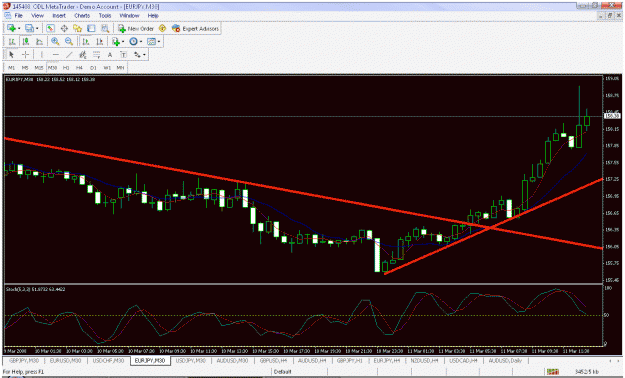Open the Tools menu
The height and width of the screenshot is (378, 625).
click(x=105, y=16)
